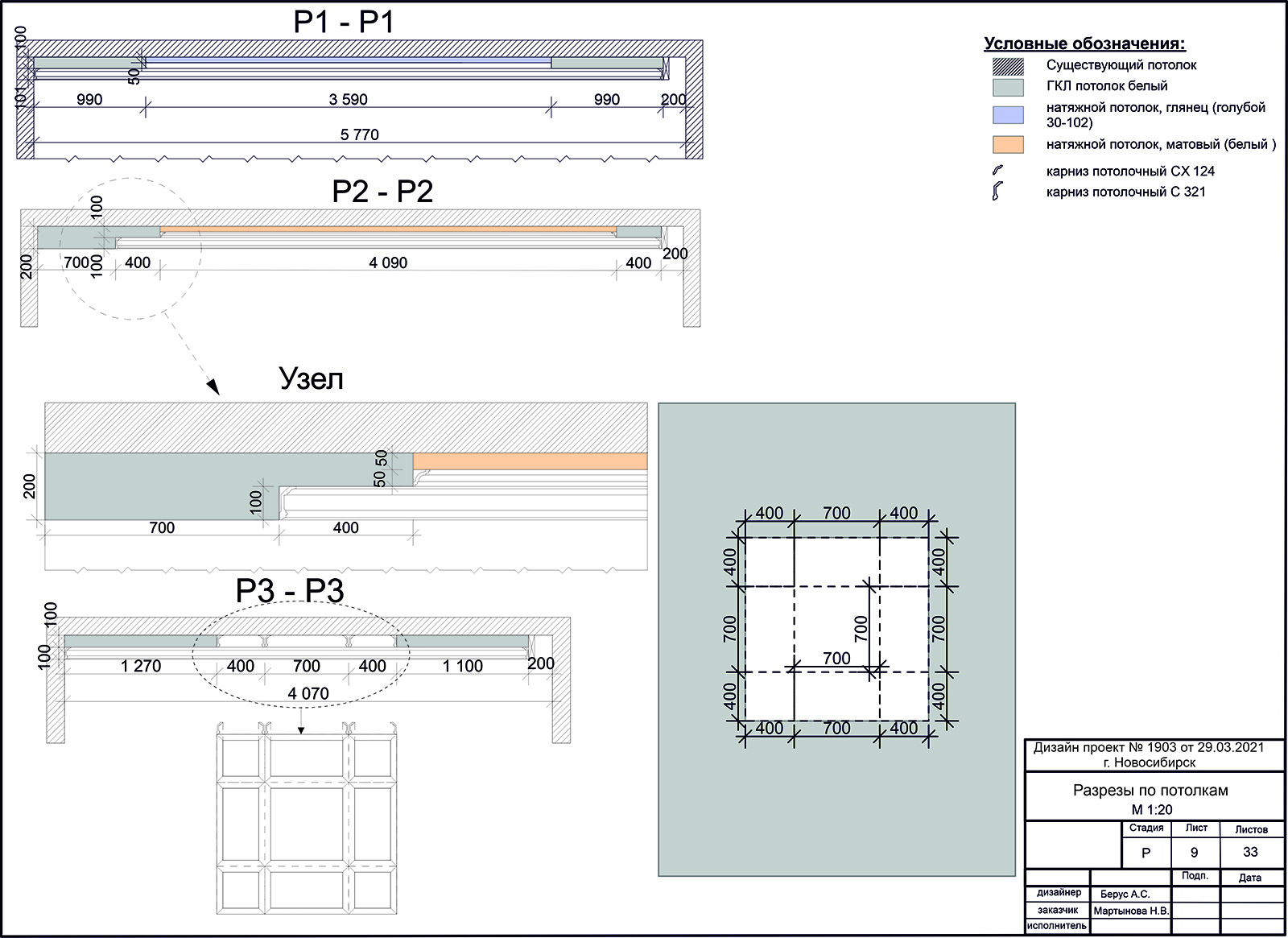Image resolution: width=1288 pixels, height=938 pixels.
Task: Select the section title 'P2 - P2'
Action: click(x=382, y=191)
